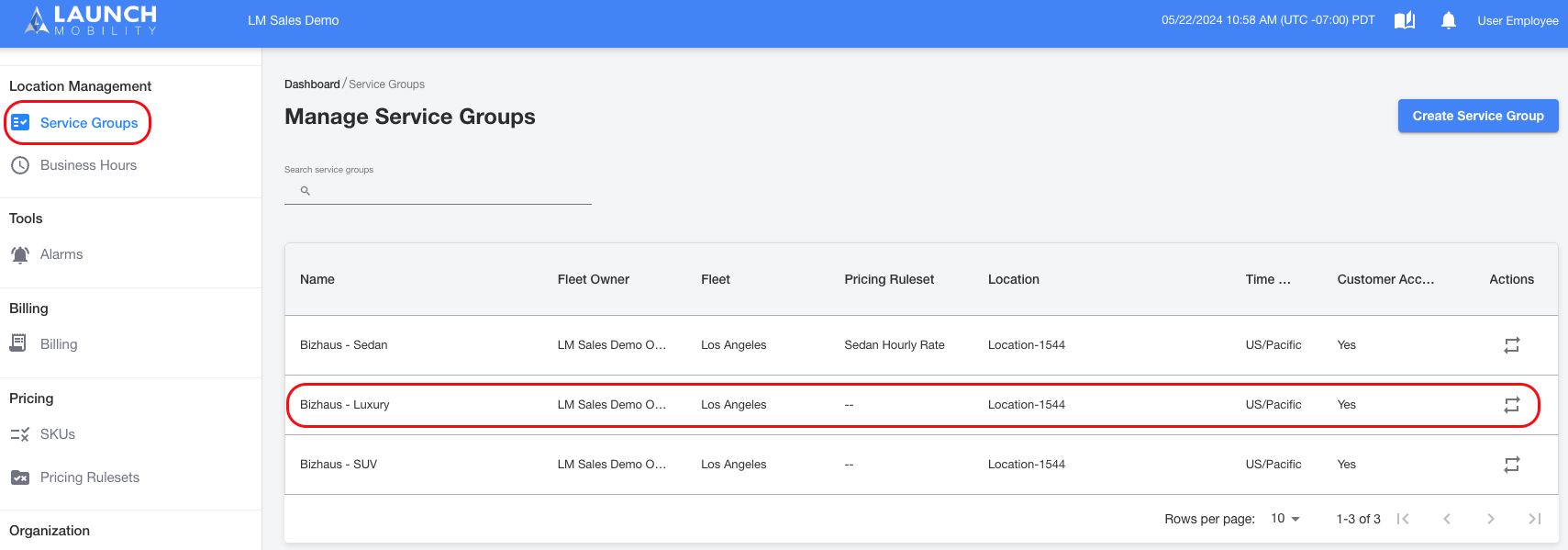Viewport: 1568px width, 550px height.
Task: Click the last page pagination arrow
Action: click(1535, 519)
